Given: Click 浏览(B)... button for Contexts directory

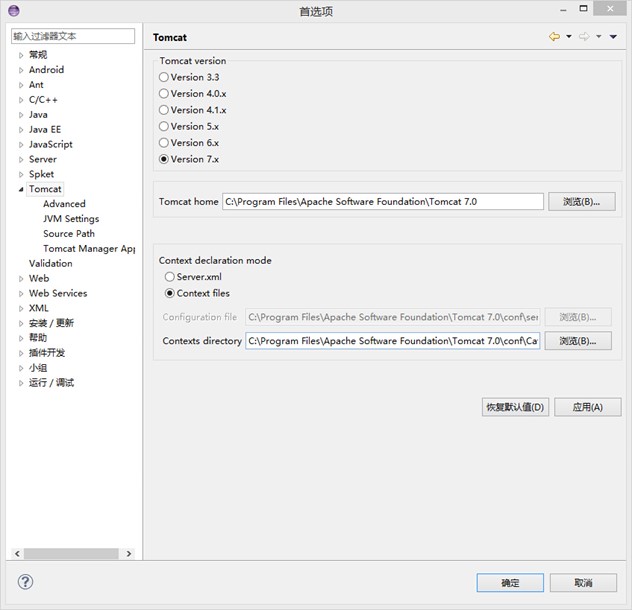Looking at the screenshot, I should point(578,341).
